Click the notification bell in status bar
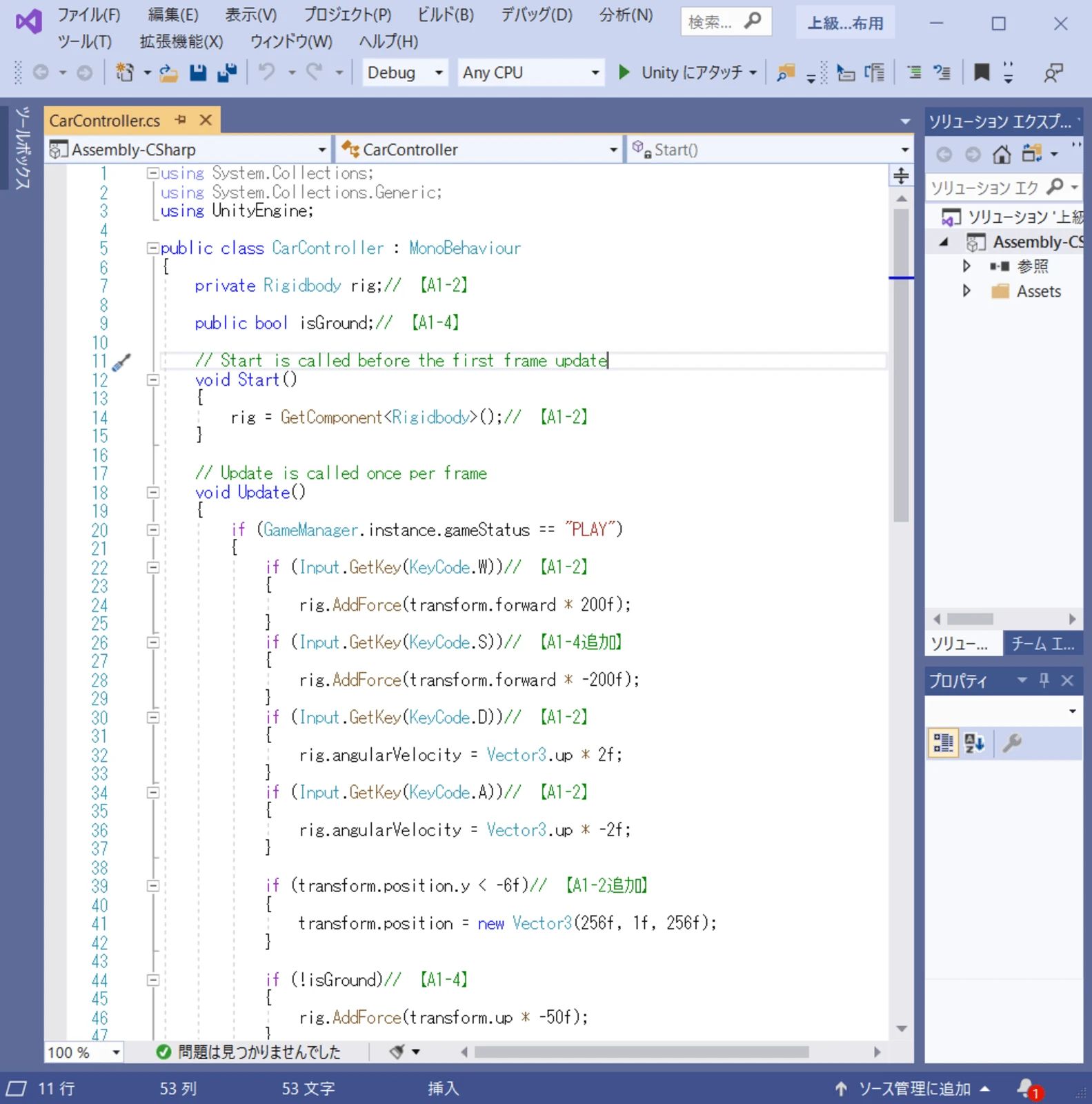This screenshot has width=1092, height=1104. [x=1026, y=1088]
